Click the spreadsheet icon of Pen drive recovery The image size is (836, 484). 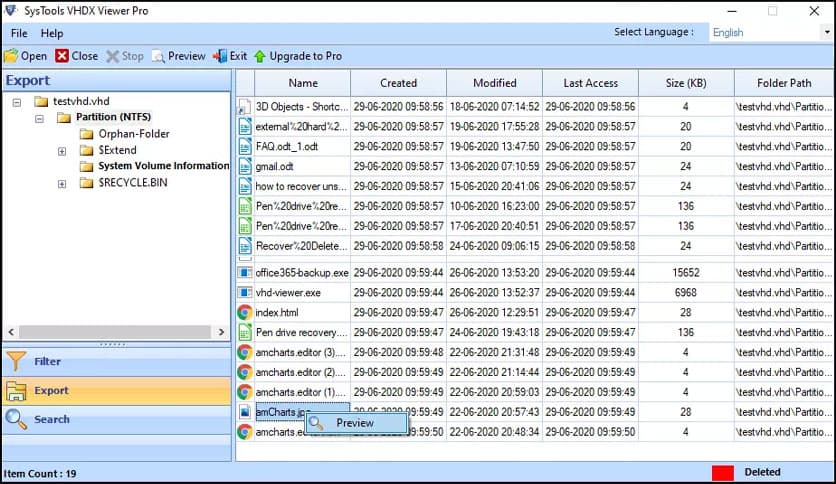tap(245, 333)
